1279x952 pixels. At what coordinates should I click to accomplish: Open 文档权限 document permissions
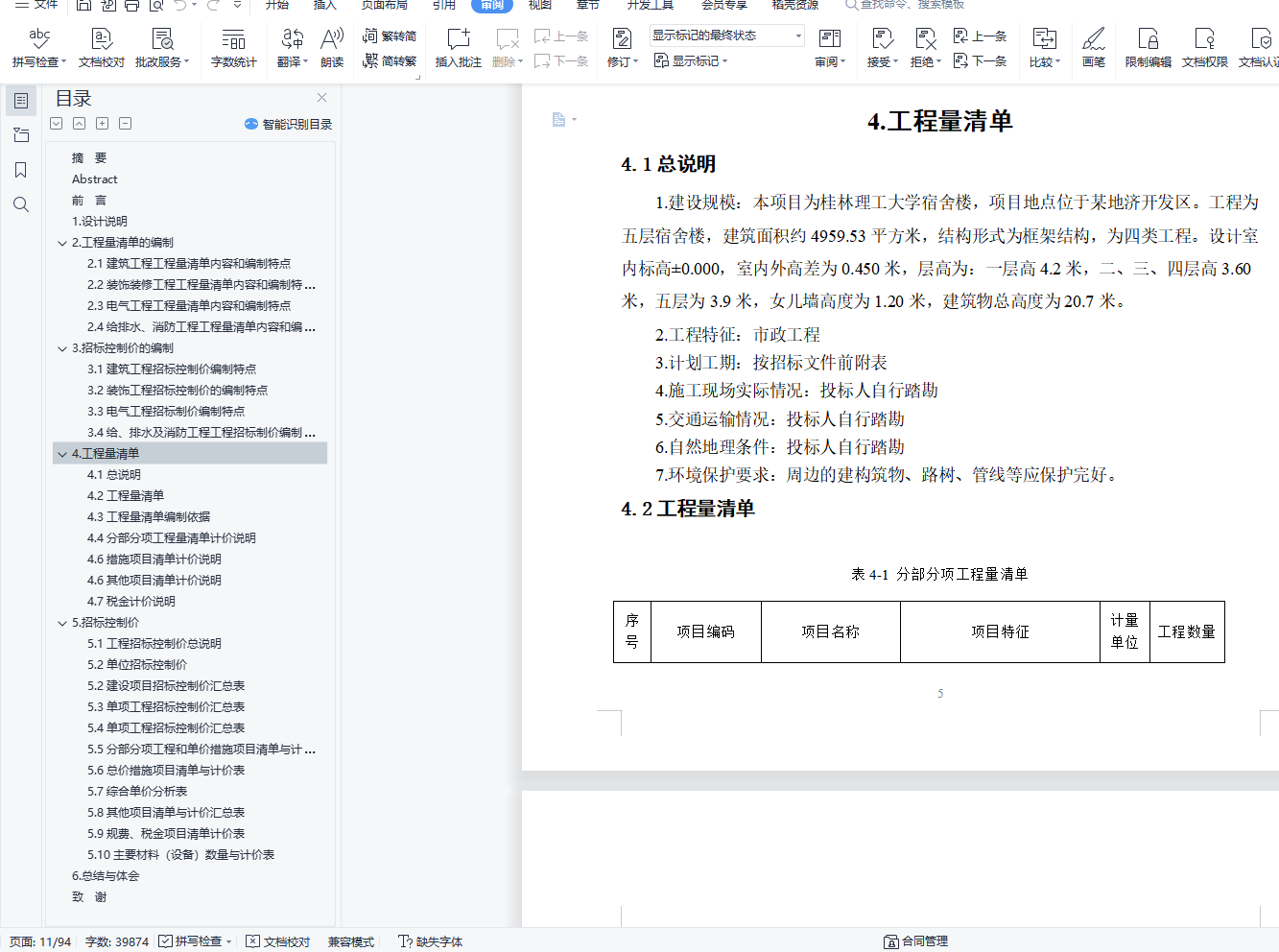(1205, 47)
